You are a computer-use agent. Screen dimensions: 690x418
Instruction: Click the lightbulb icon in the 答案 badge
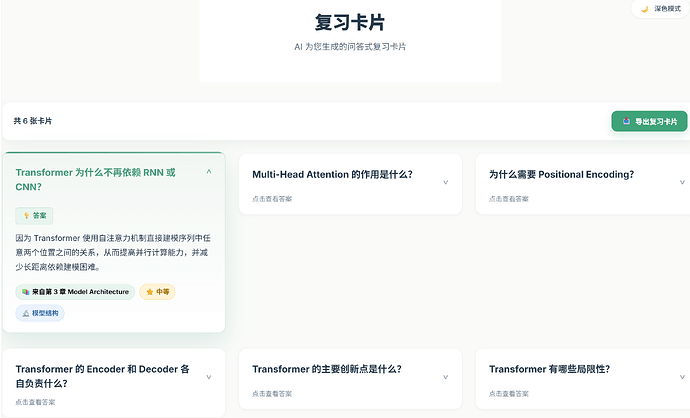(26, 216)
